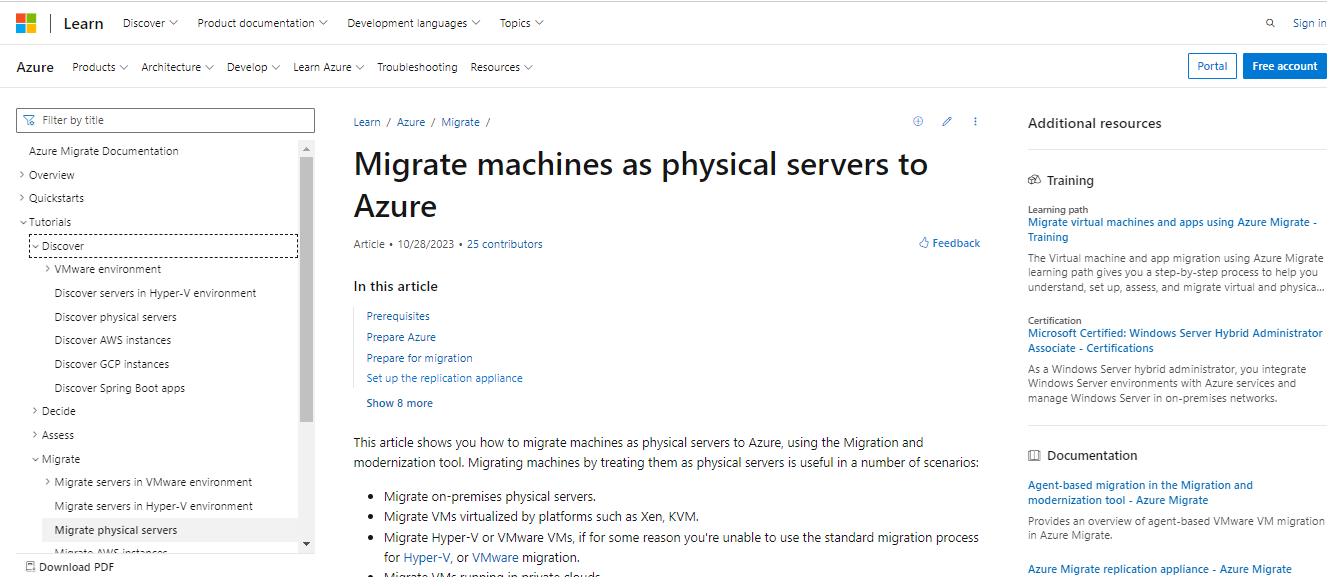The height and width of the screenshot is (577, 1327).
Task: Click the edit pencil icon
Action: click(947, 121)
